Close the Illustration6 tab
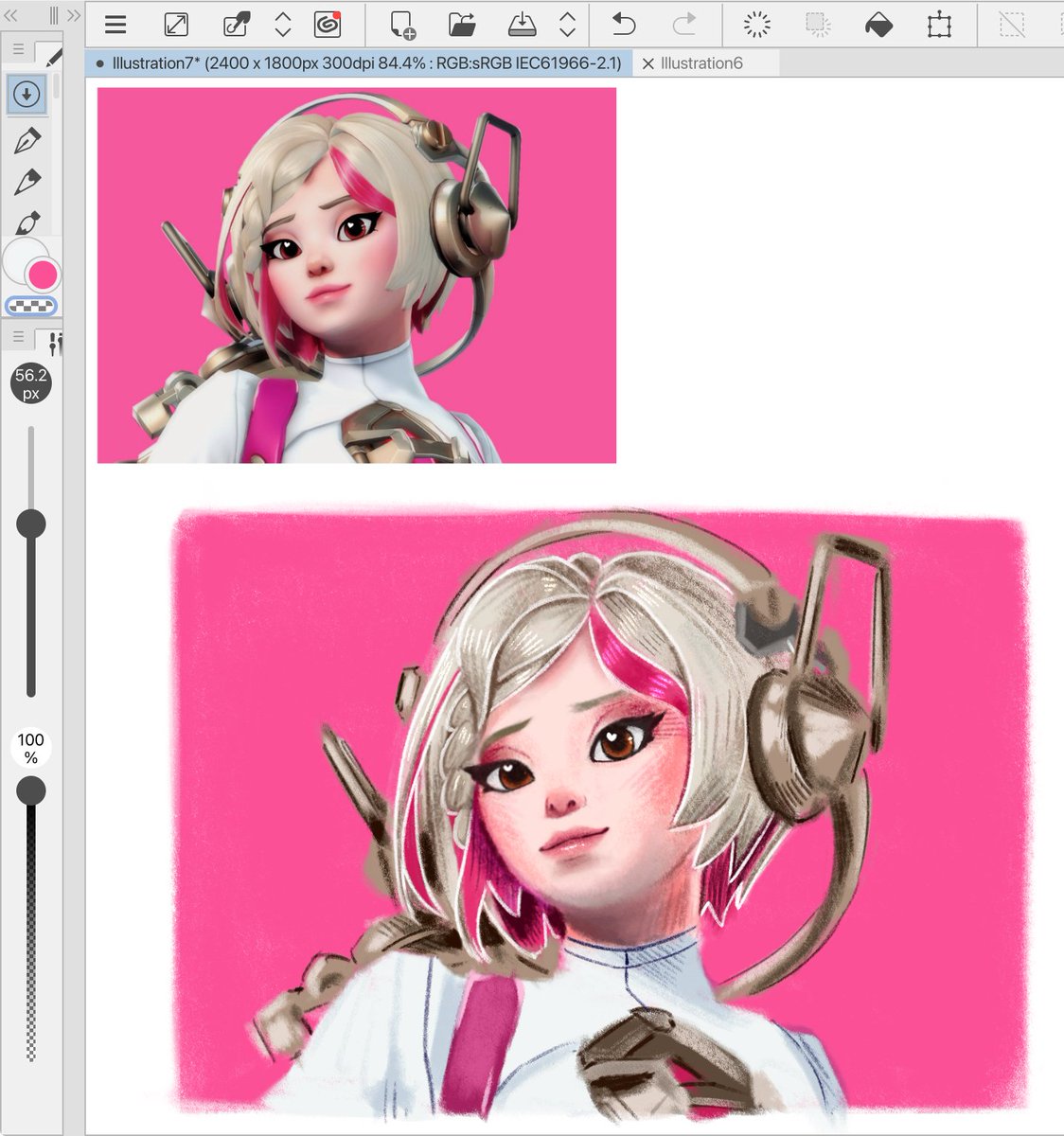This screenshot has width=1064, height=1136. click(x=647, y=63)
